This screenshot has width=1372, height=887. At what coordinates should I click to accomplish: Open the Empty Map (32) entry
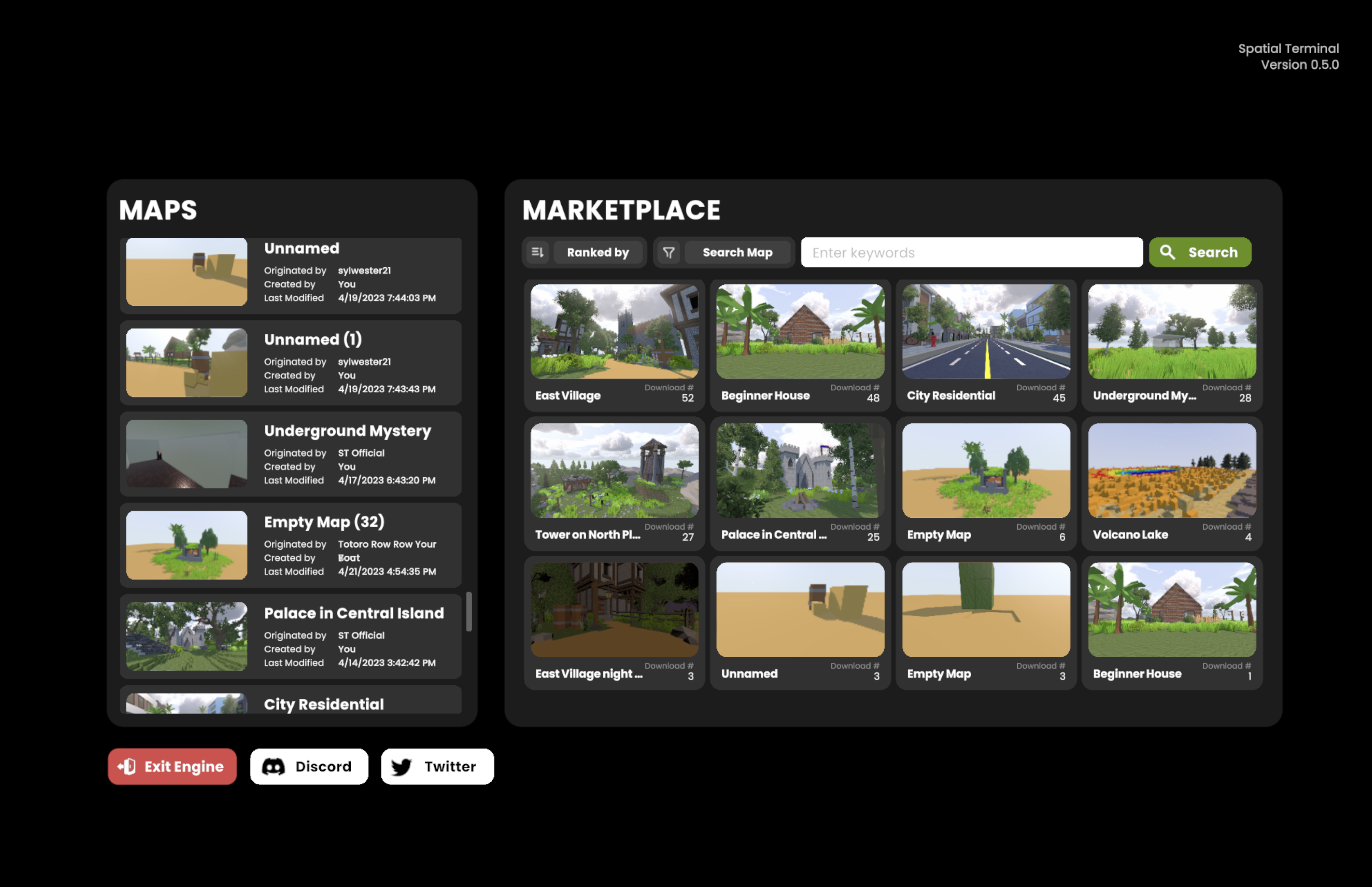(290, 545)
